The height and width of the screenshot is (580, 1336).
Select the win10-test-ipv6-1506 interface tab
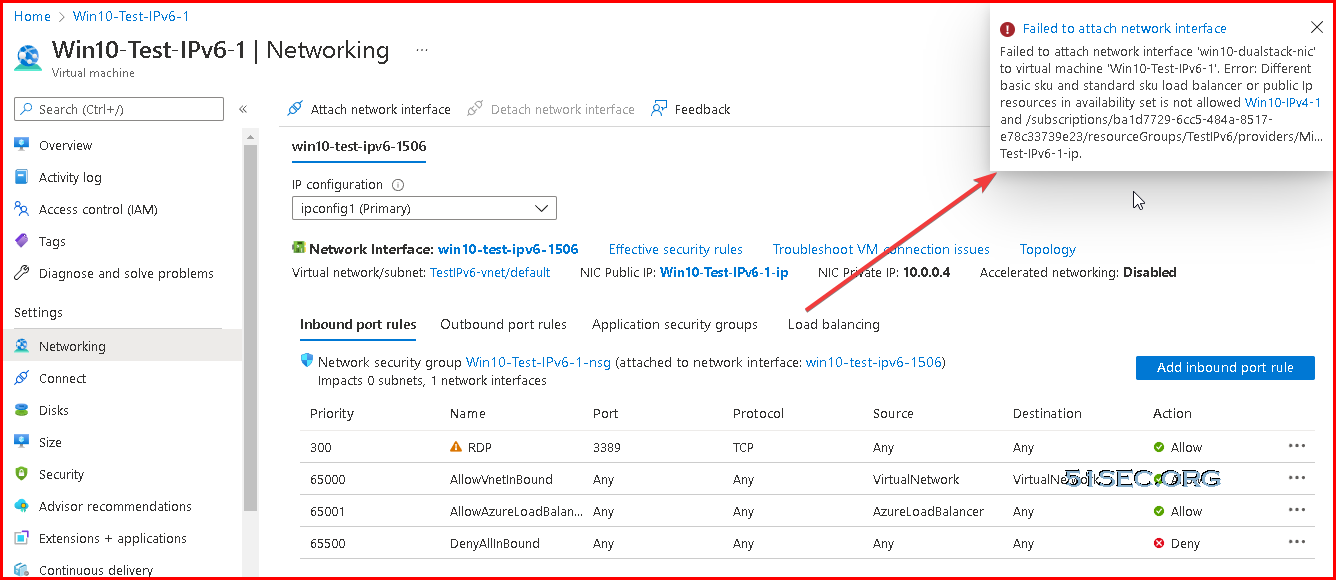pos(359,146)
